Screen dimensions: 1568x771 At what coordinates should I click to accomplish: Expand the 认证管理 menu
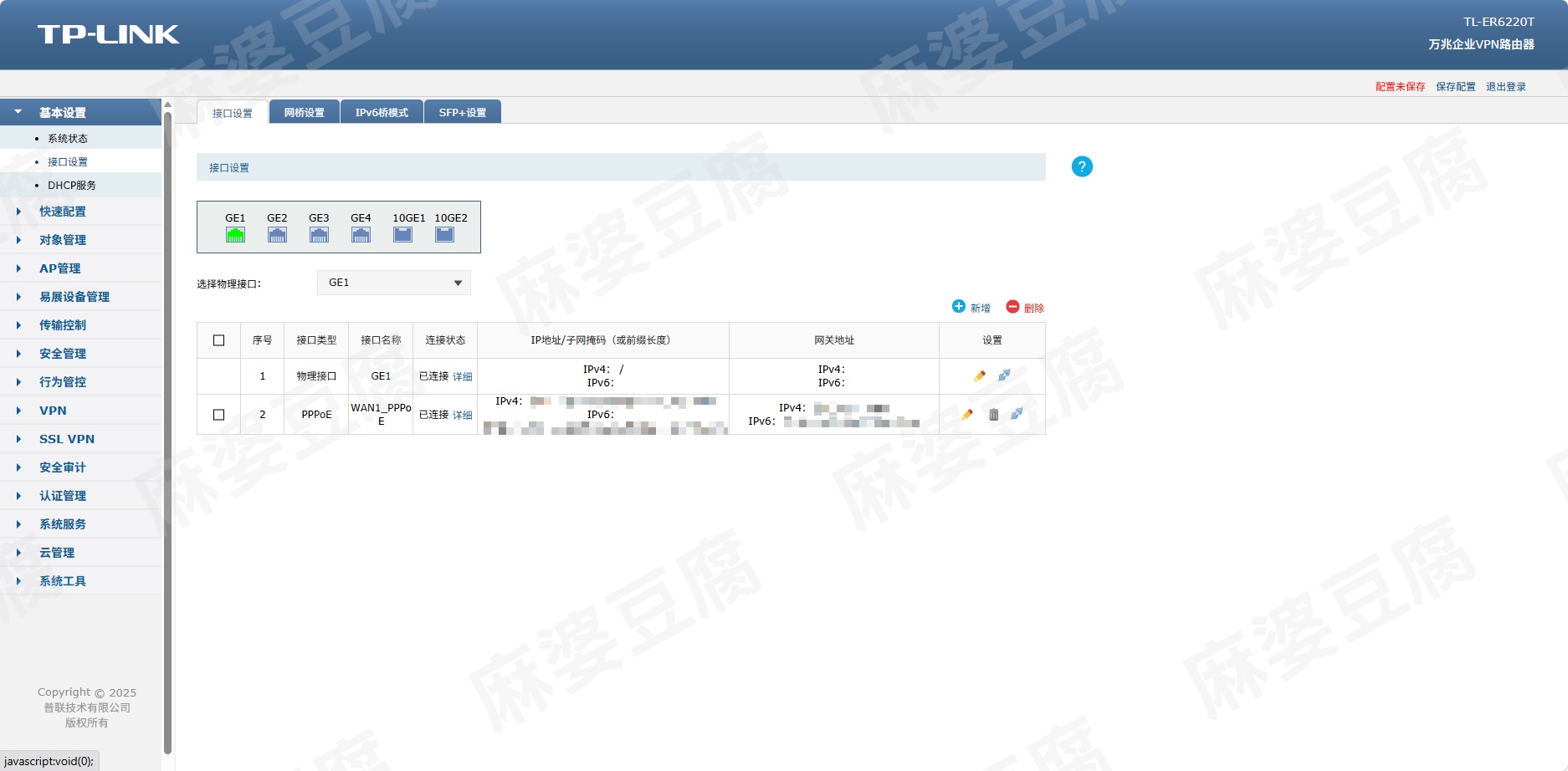click(x=80, y=496)
